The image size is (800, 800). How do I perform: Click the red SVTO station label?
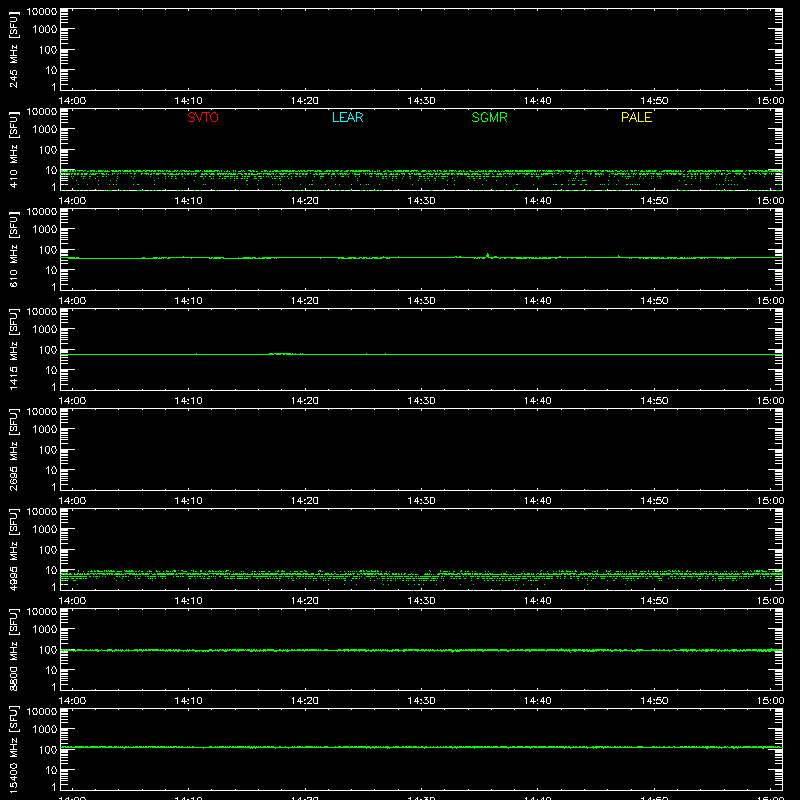203,117
